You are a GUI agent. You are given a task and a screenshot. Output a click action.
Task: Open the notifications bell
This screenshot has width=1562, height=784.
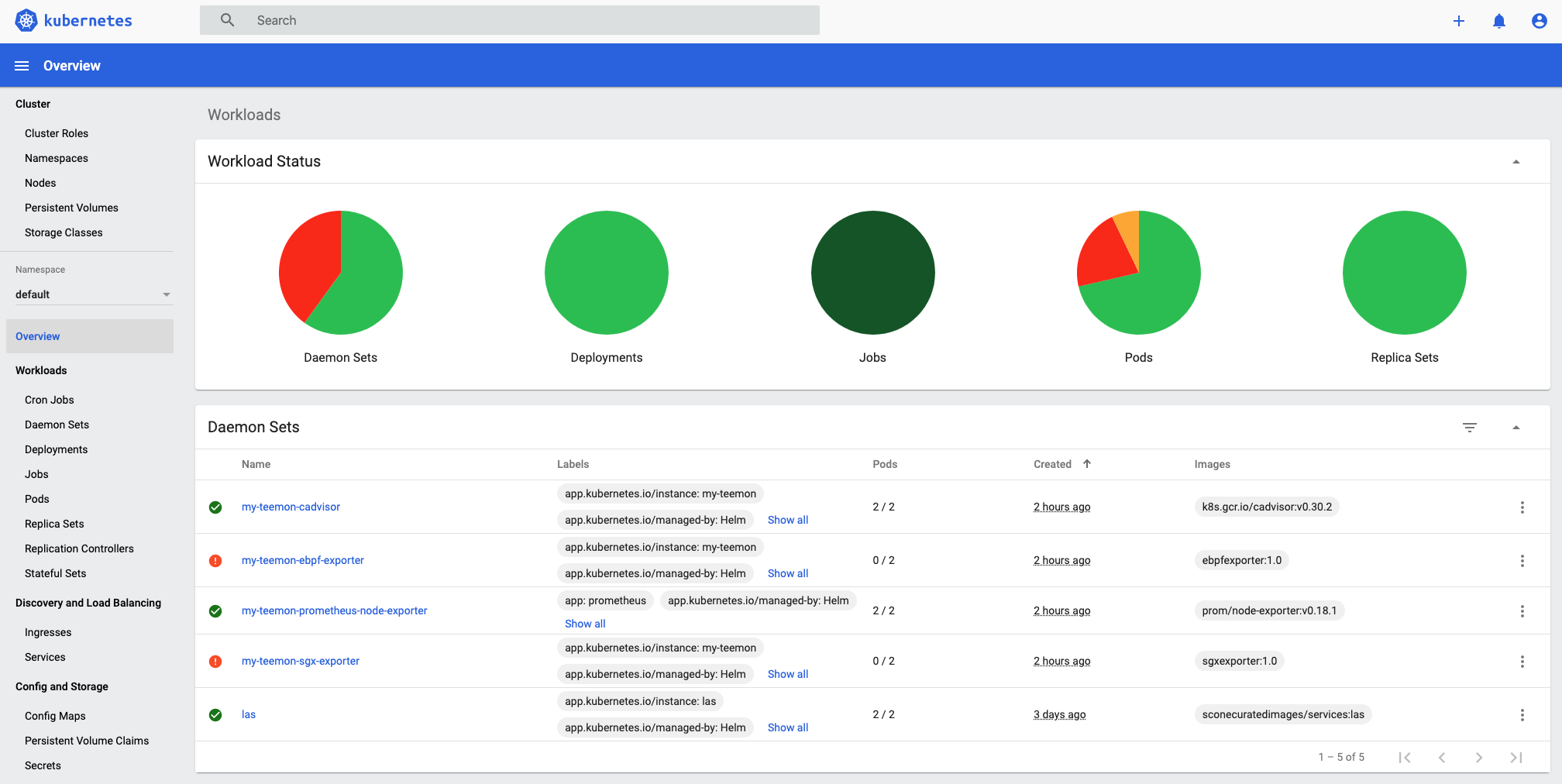click(x=1499, y=21)
